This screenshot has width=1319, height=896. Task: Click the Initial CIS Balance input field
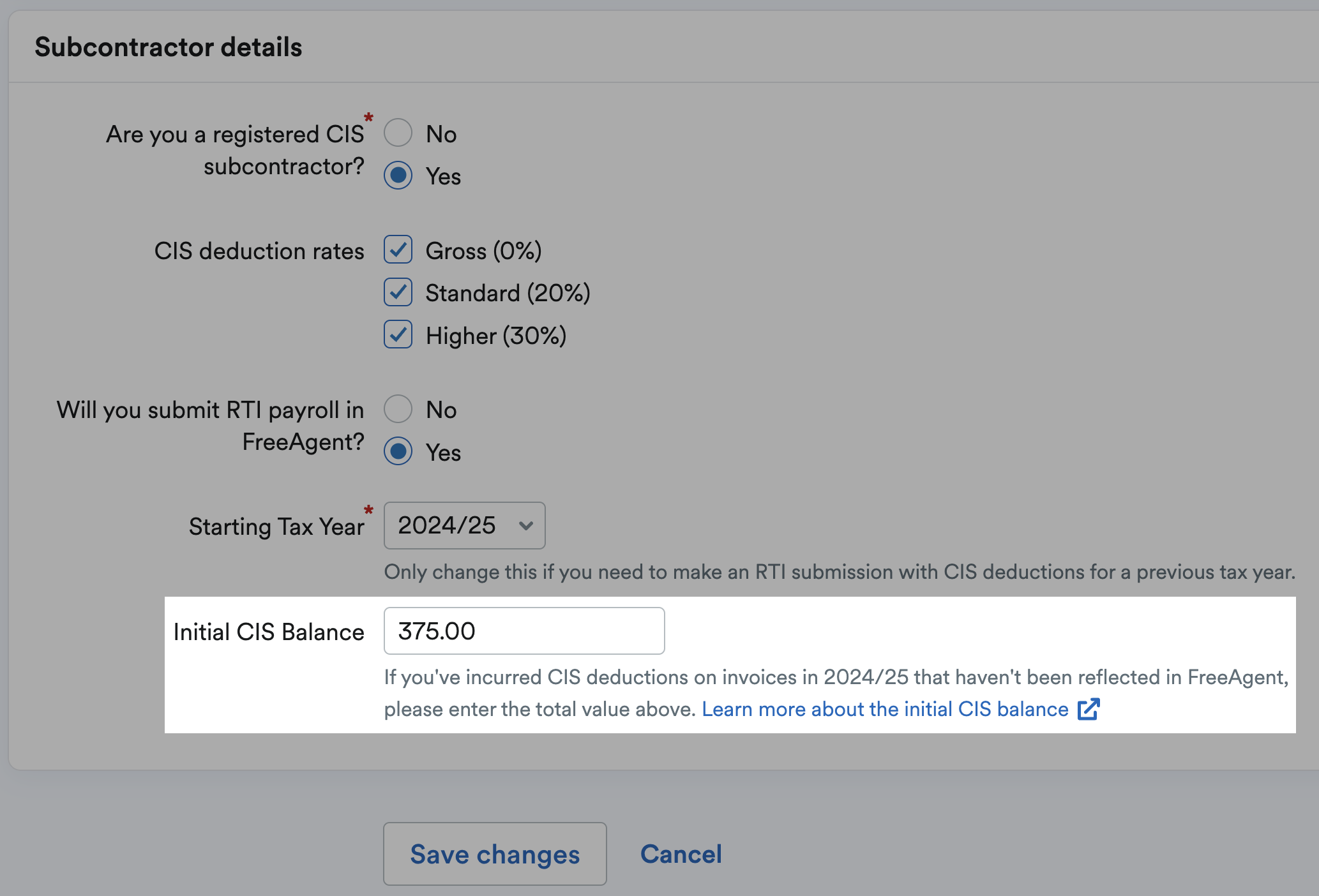click(524, 631)
